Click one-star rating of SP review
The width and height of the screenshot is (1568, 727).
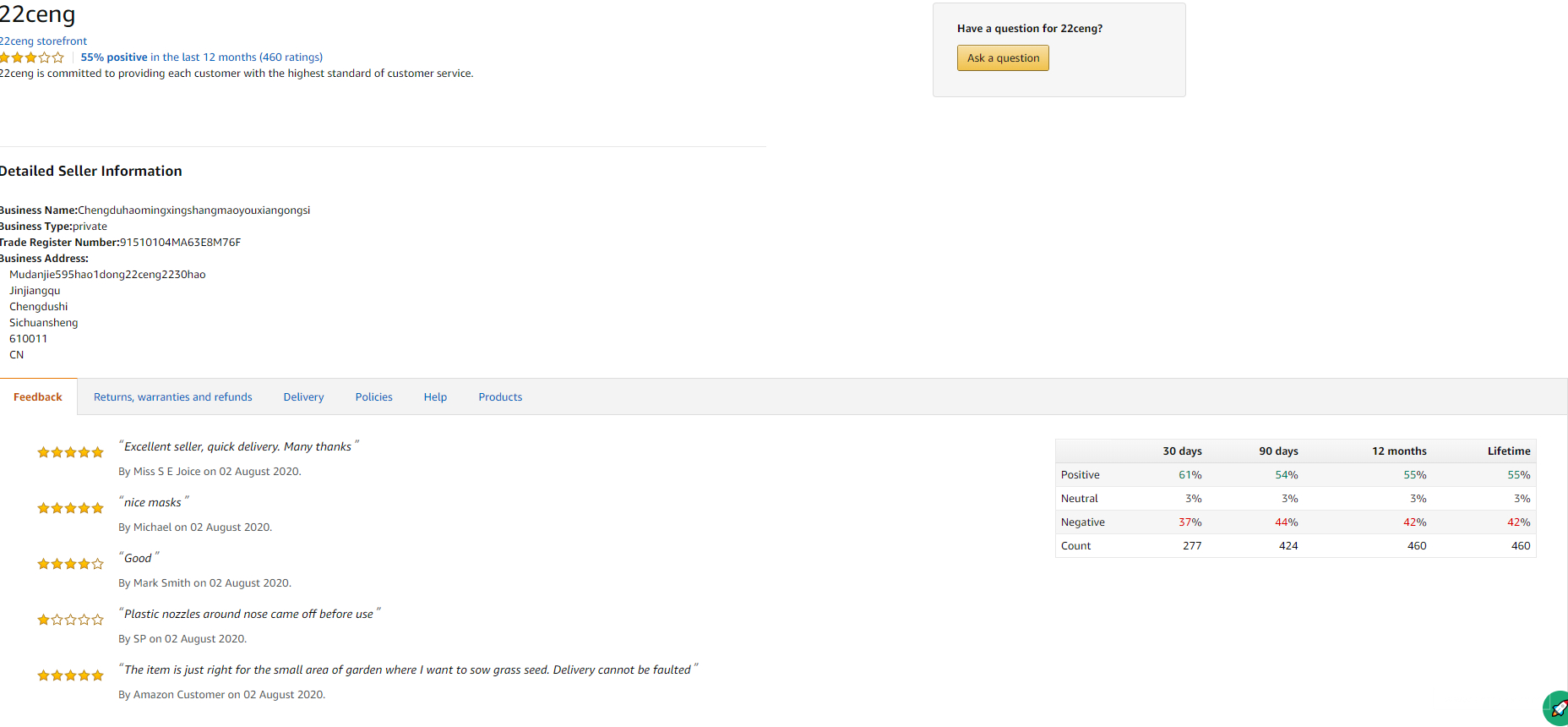pyautogui.click(x=70, y=620)
